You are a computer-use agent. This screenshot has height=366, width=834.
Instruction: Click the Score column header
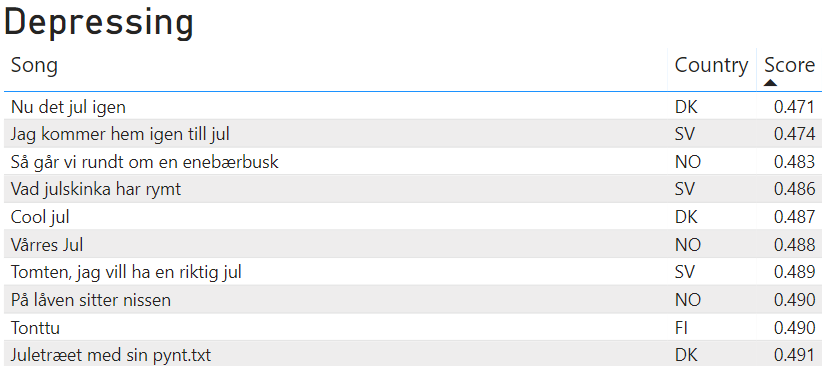coord(789,65)
